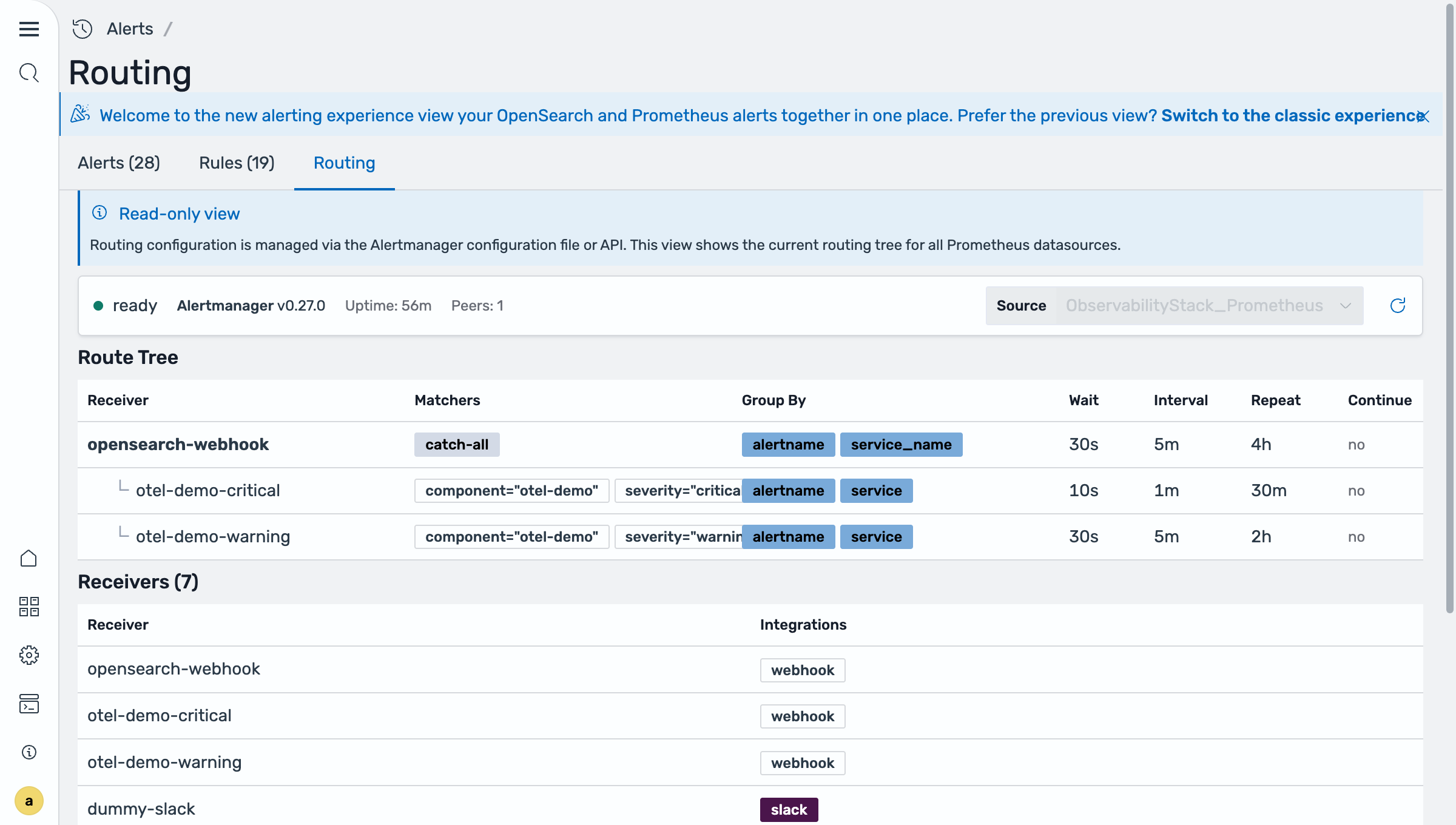Switch to the classic experience link

tap(1293, 115)
